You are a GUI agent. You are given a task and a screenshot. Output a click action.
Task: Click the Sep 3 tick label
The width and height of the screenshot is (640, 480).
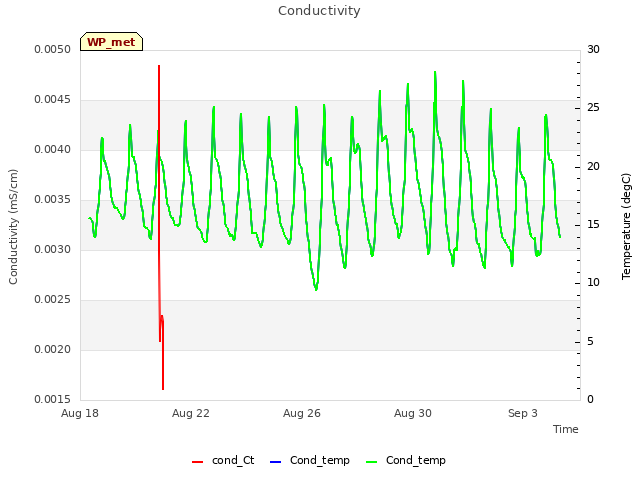523,413
